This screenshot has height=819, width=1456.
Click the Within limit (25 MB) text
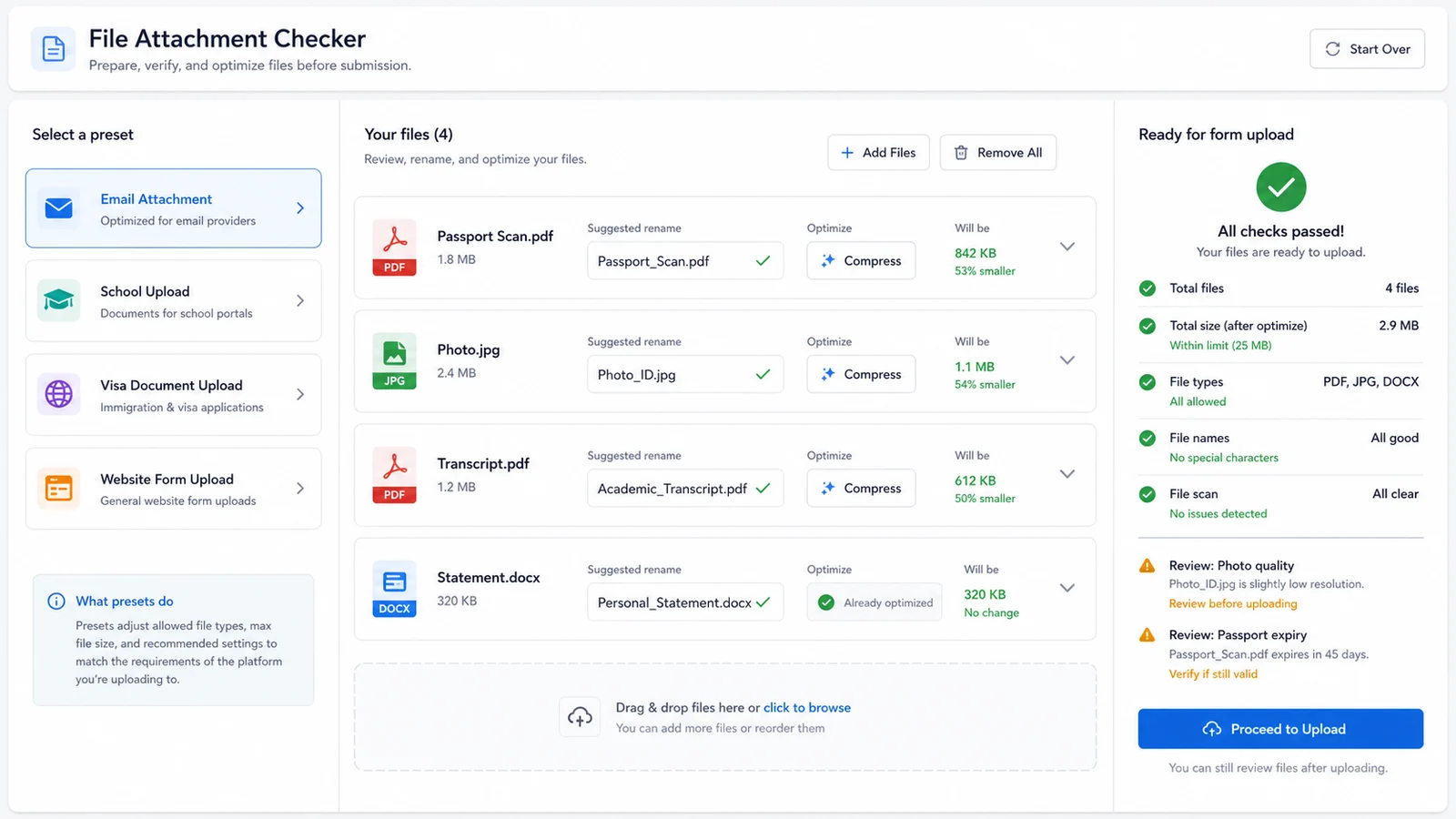pos(1220,346)
